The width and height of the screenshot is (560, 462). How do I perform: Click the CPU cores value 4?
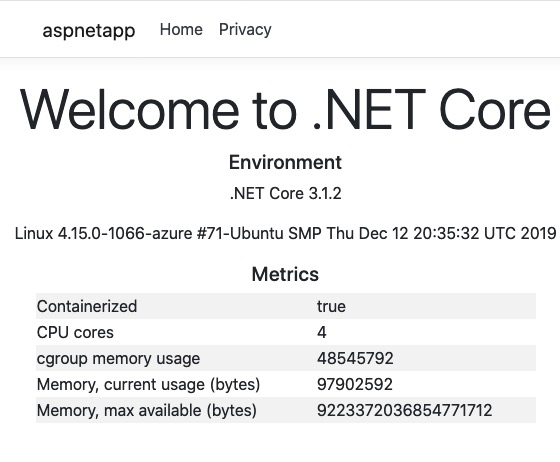coord(321,332)
